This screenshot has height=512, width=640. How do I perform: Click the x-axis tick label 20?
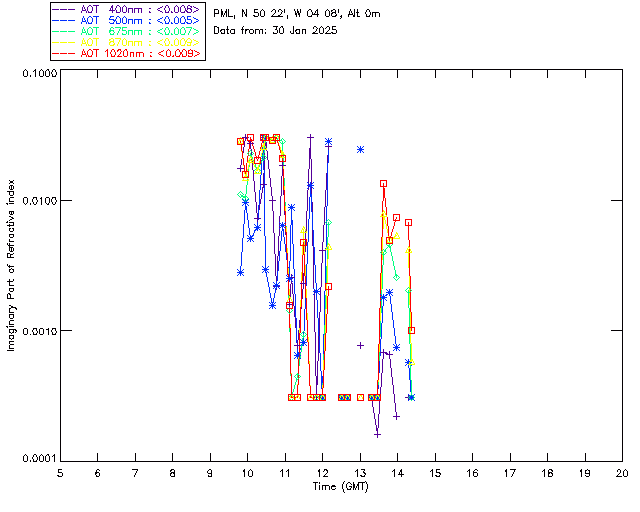click(x=622, y=473)
